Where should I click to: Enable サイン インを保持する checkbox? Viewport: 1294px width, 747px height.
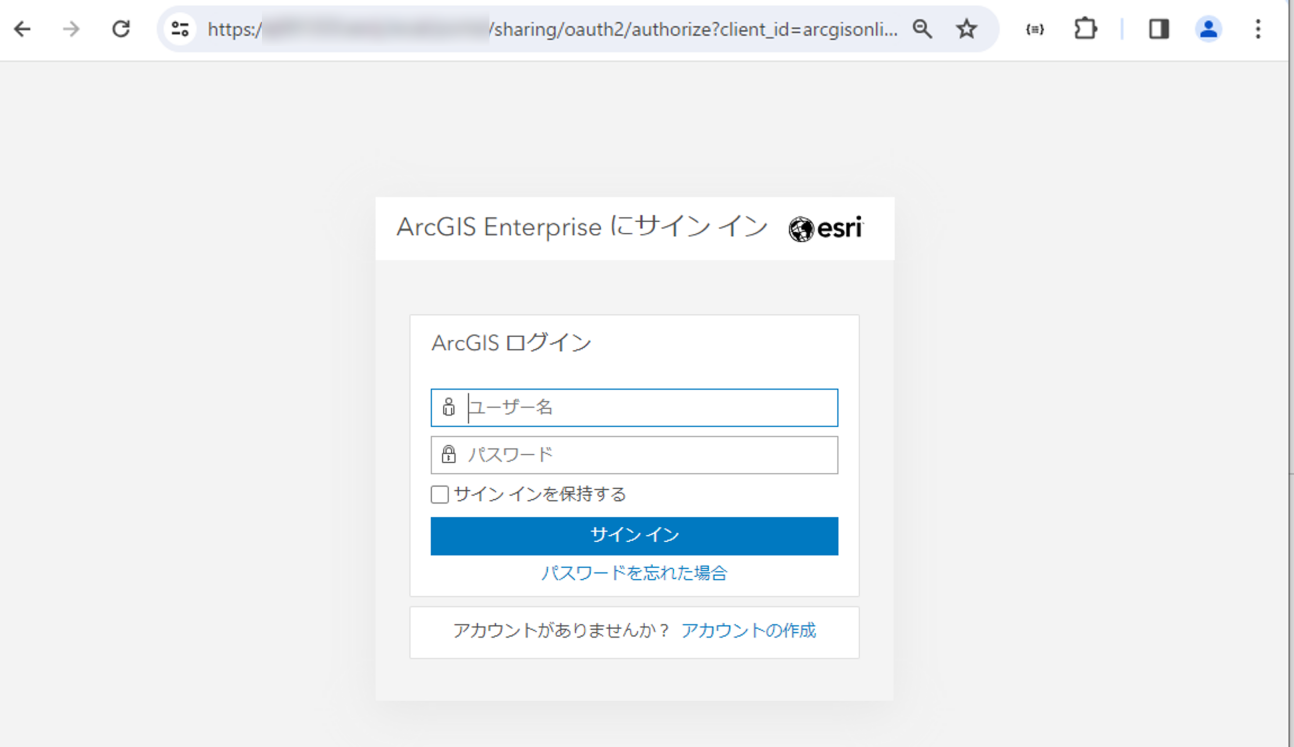click(x=440, y=494)
